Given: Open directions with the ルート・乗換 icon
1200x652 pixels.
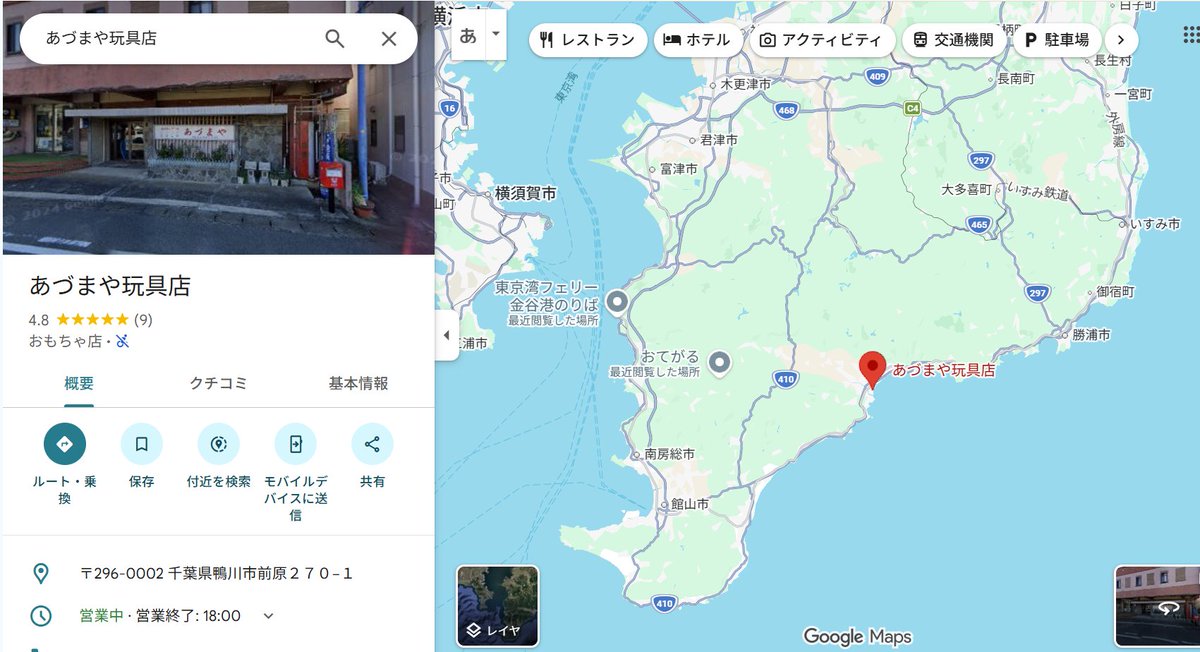Looking at the screenshot, I should (63, 442).
